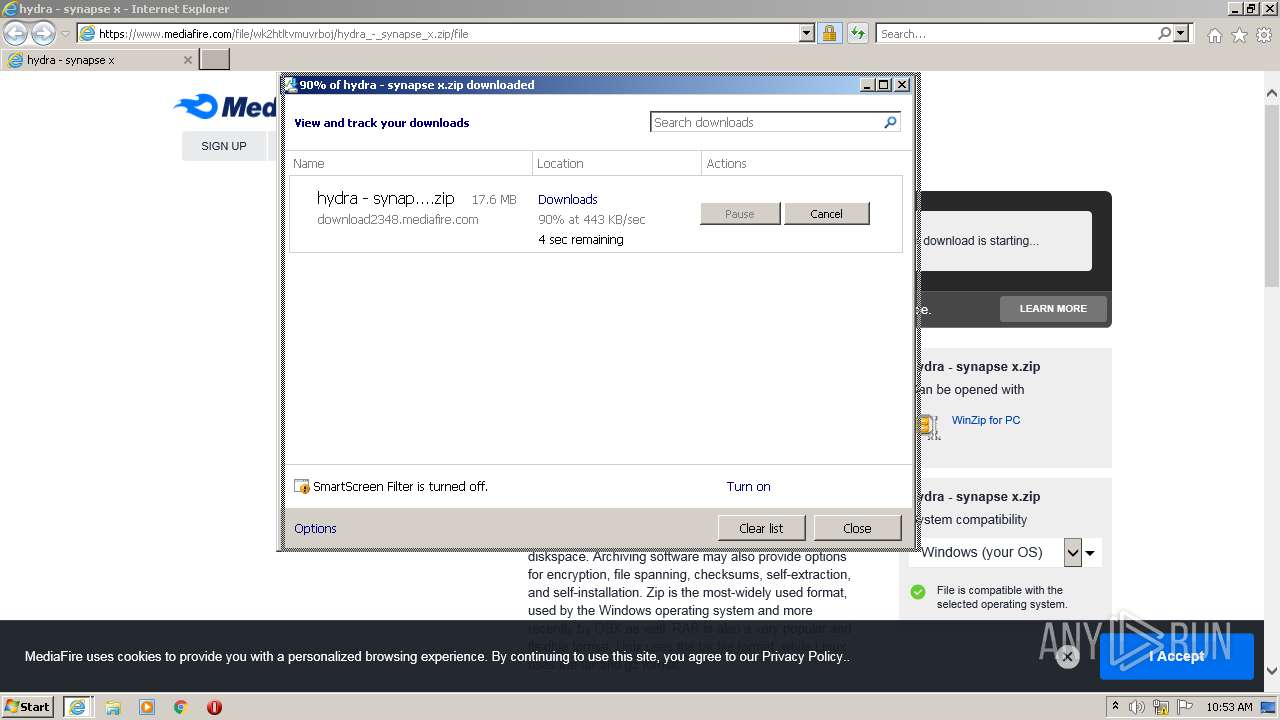Open a new blank tab

[215, 60]
